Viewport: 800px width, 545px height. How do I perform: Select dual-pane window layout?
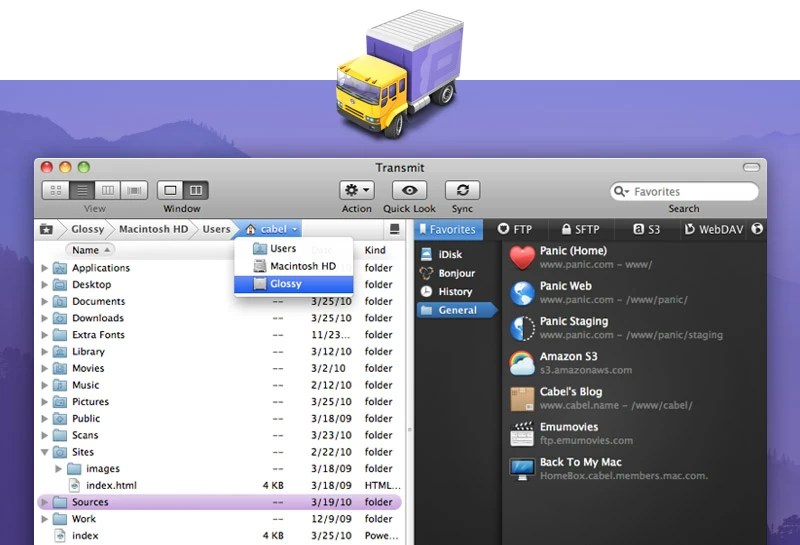point(196,190)
